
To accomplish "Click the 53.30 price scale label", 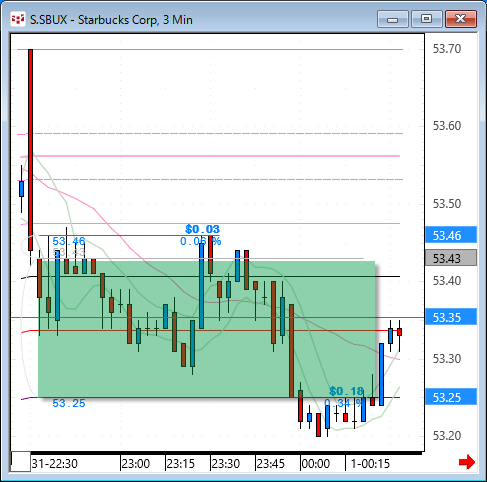I will (x=447, y=358).
